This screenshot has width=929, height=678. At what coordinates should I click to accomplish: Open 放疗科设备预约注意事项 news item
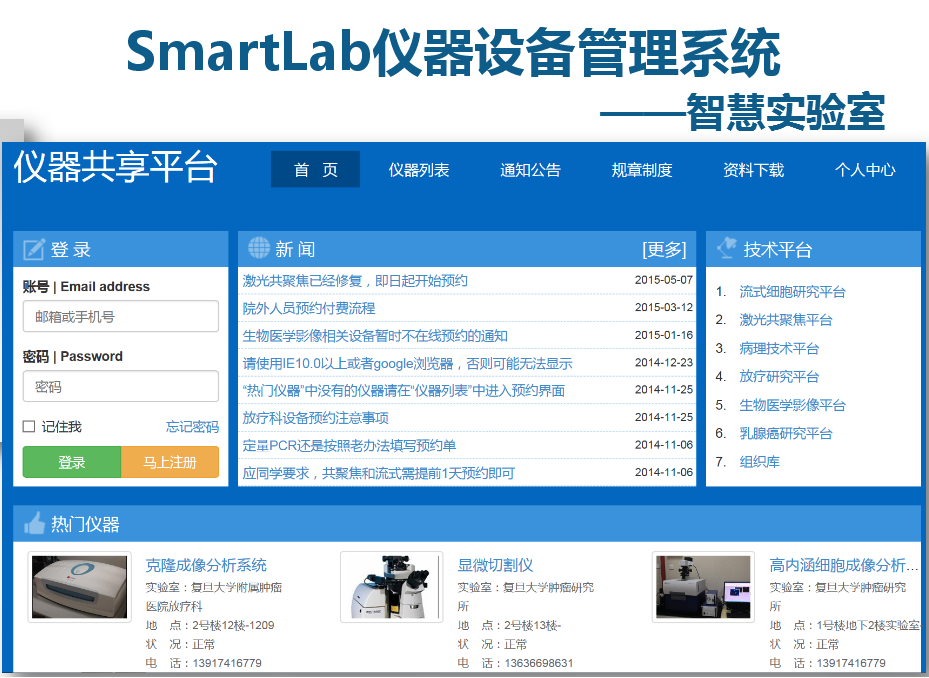tap(315, 418)
